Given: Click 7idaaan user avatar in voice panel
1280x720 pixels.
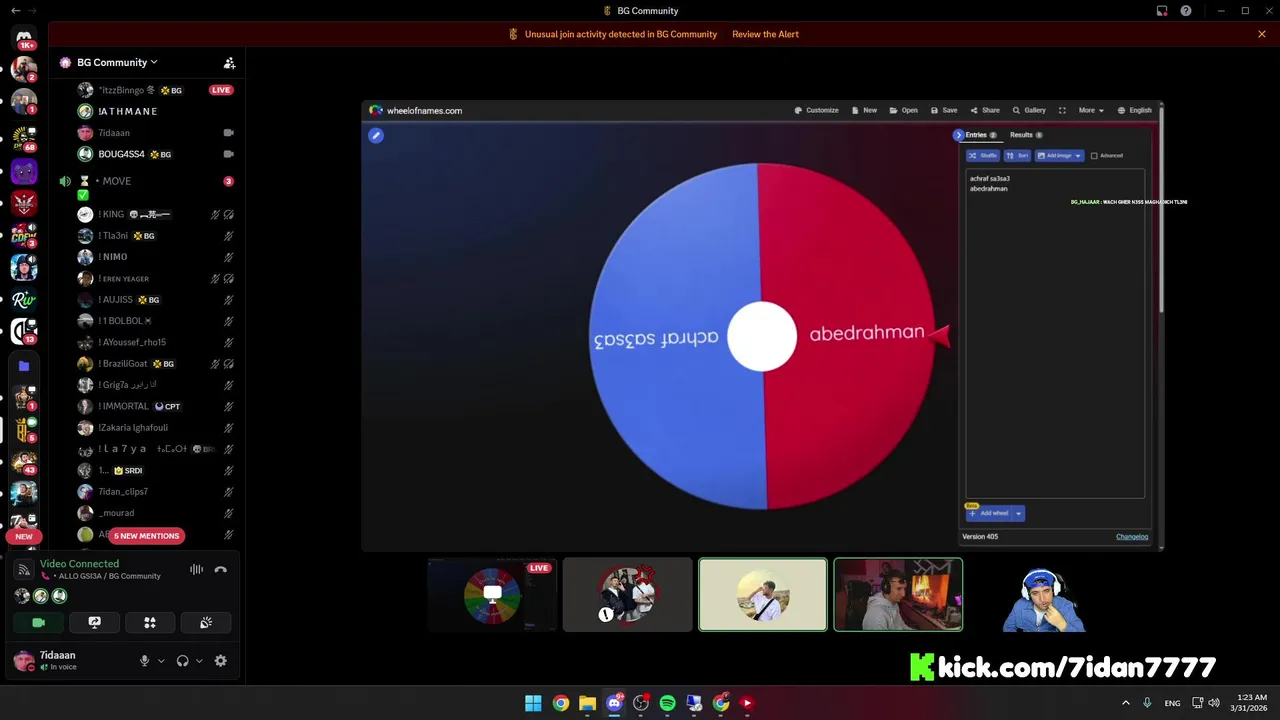Looking at the screenshot, I should (23, 660).
